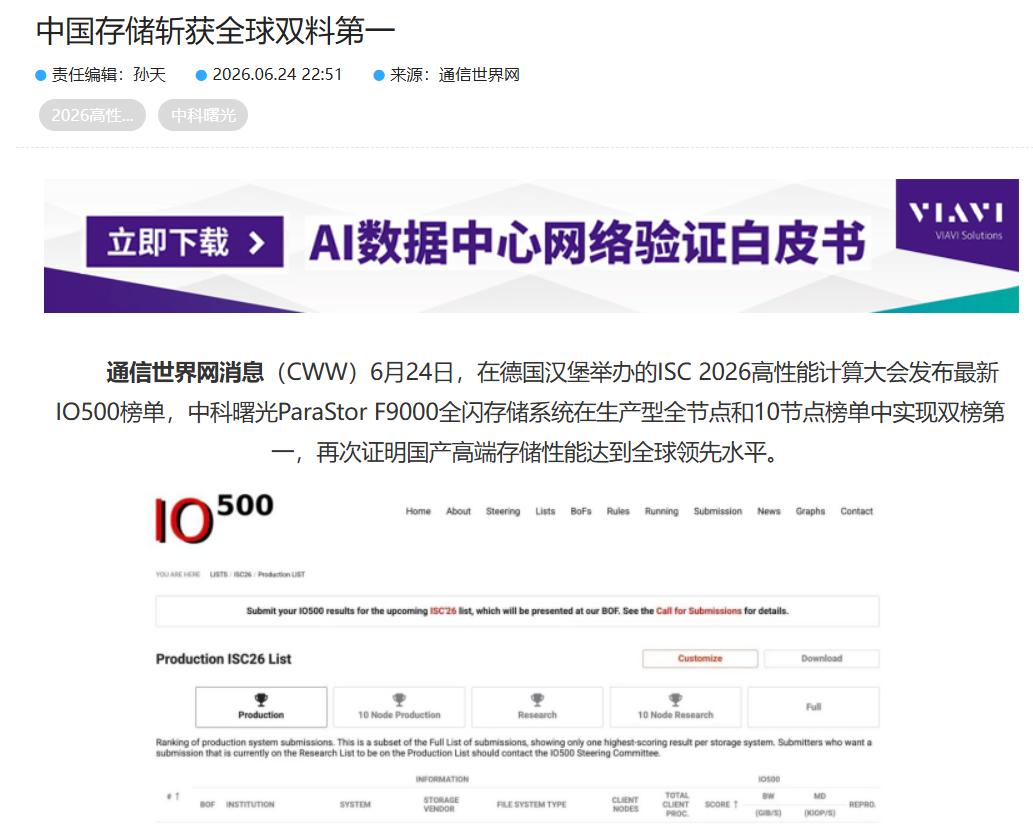Open the About nav item
Image resolution: width=1033 pixels, height=825 pixels.
click(x=459, y=511)
